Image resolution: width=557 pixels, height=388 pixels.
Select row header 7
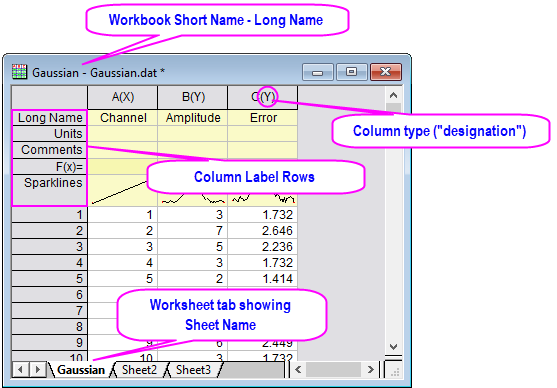(x=49, y=311)
